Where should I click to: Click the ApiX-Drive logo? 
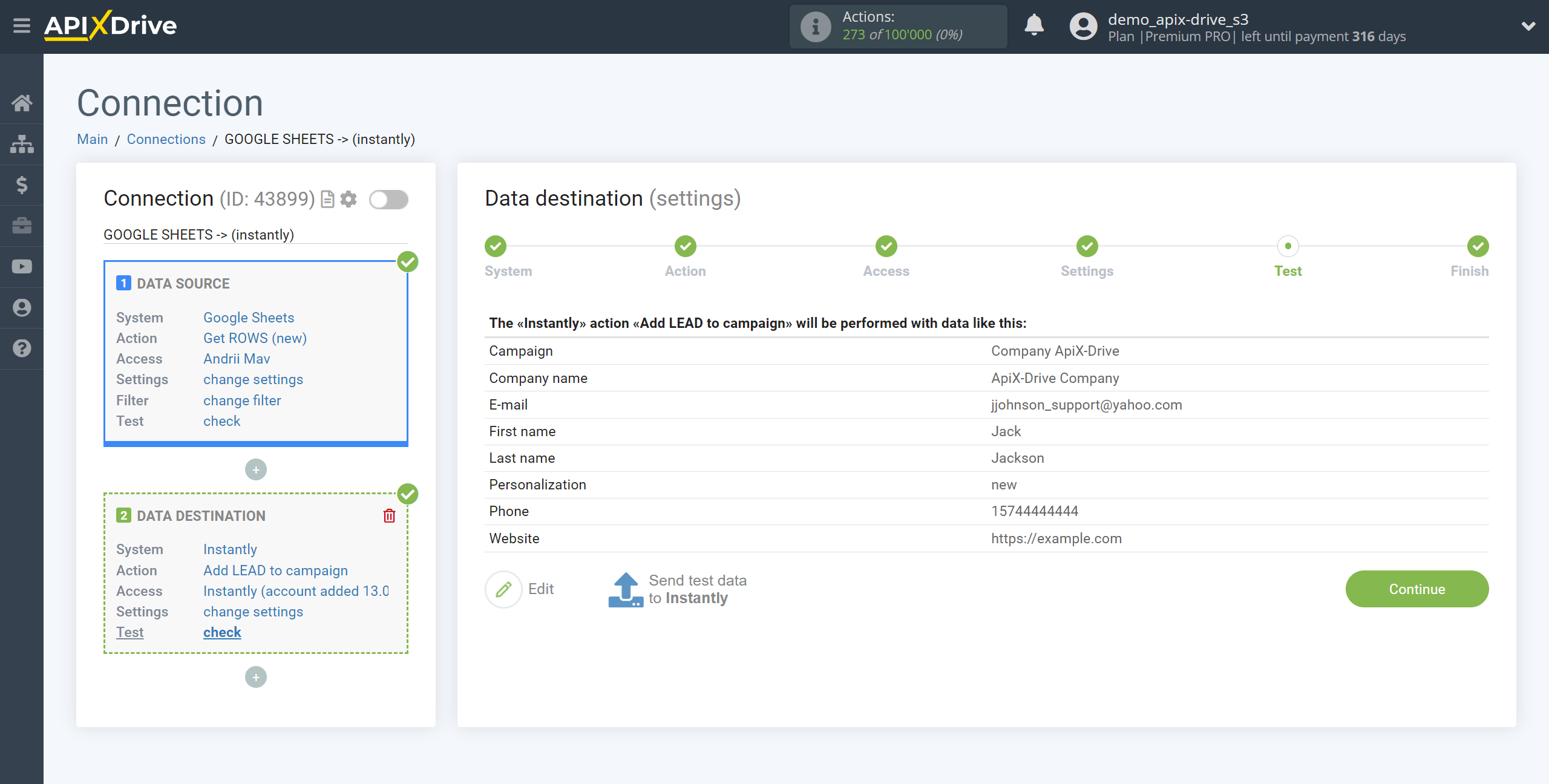tap(110, 25)
